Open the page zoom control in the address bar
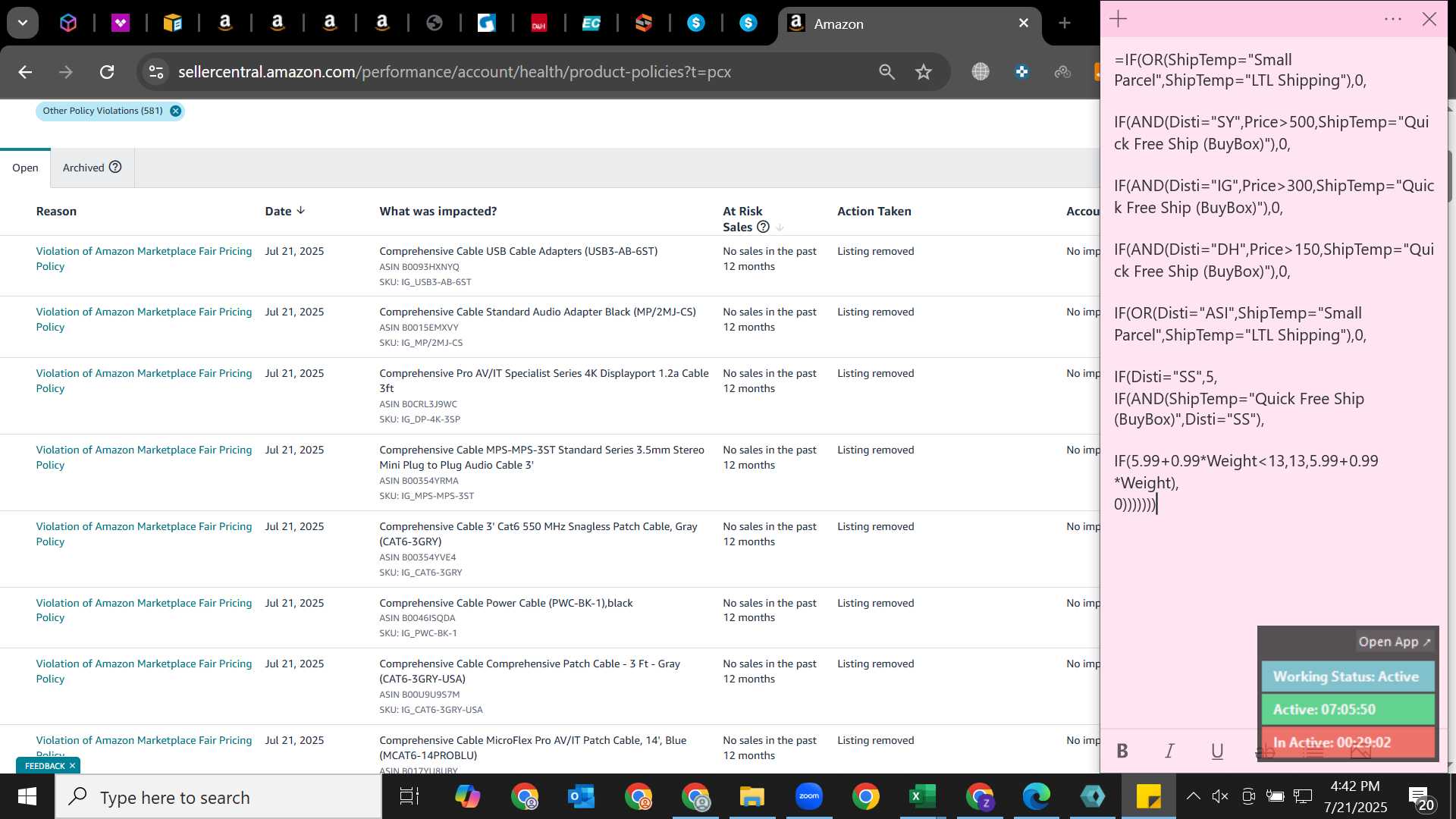1456x819 pixels. click(886, 72)
